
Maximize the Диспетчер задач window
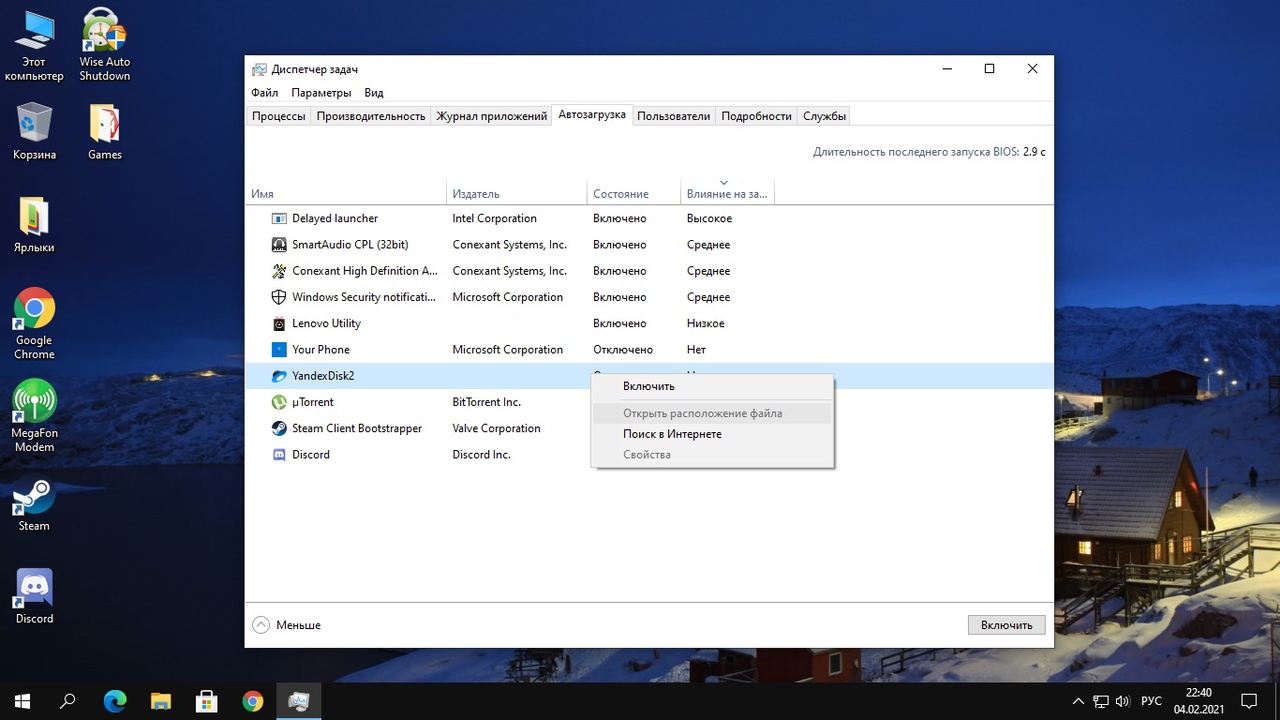coord(989,69)
